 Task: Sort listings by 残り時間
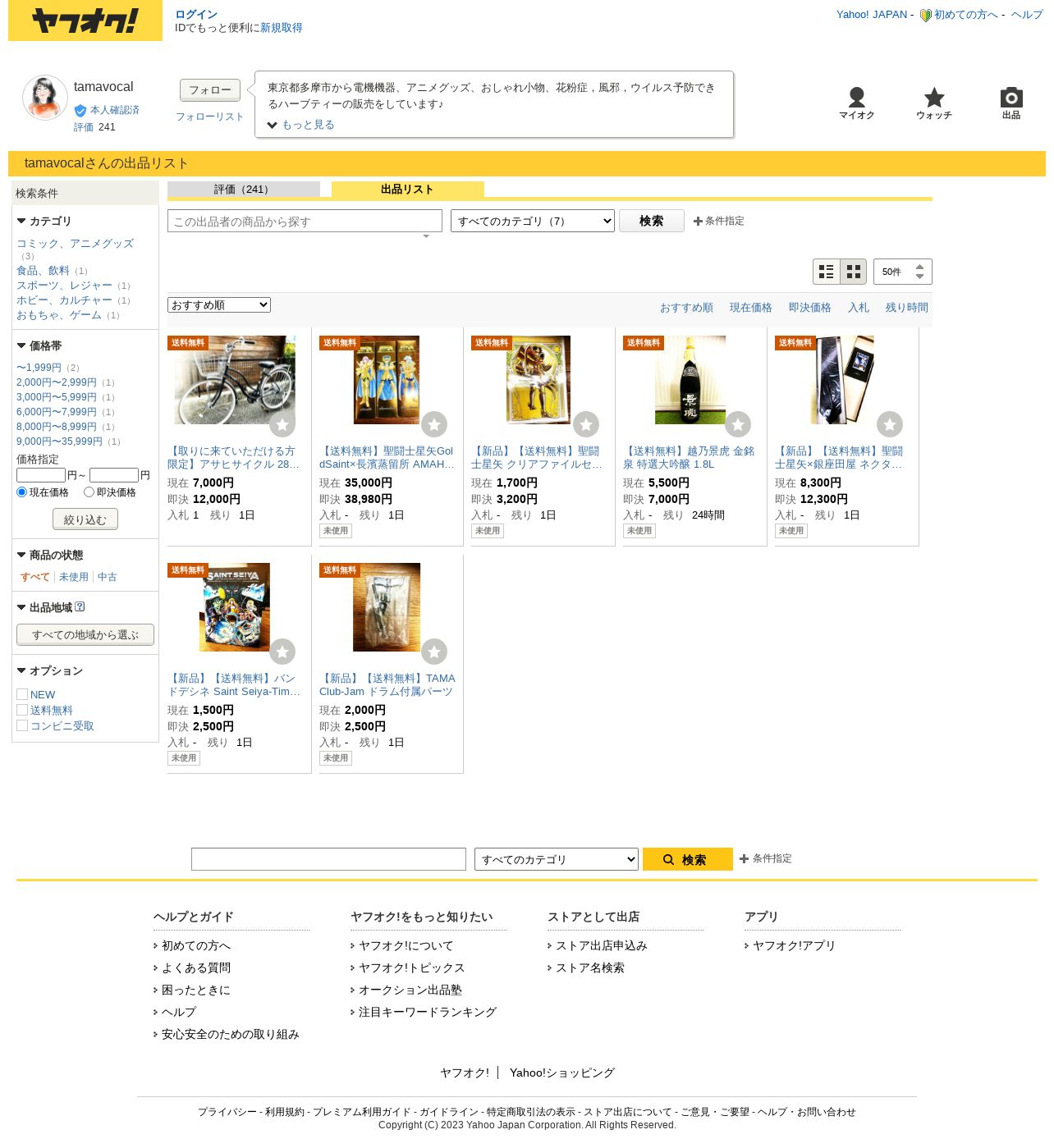tap(907, 308)
